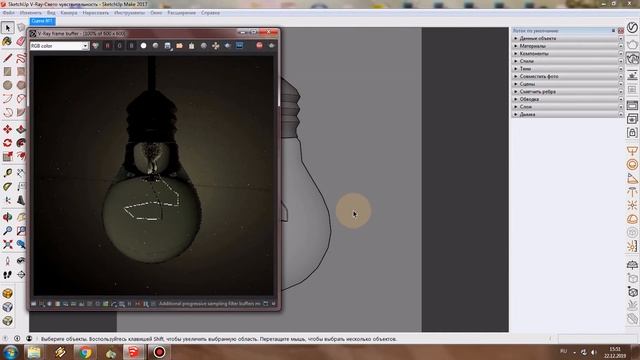Start interactive render teapot-hand icon
The height and width of the screenshot is (360, 640).
pos(632,59)
